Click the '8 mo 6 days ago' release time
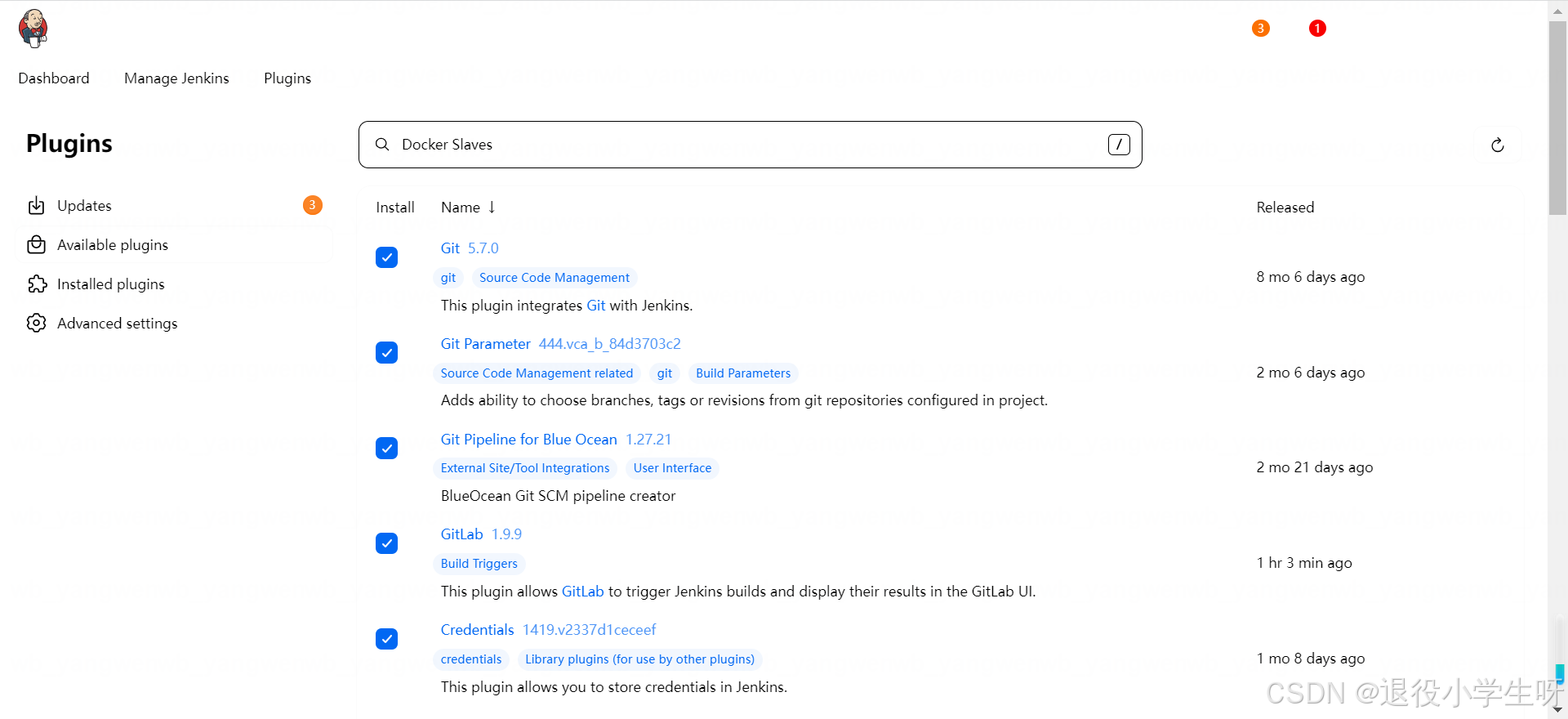Image resolution: width=1568 pixels, height=719 pixels. pos(1311,277)
